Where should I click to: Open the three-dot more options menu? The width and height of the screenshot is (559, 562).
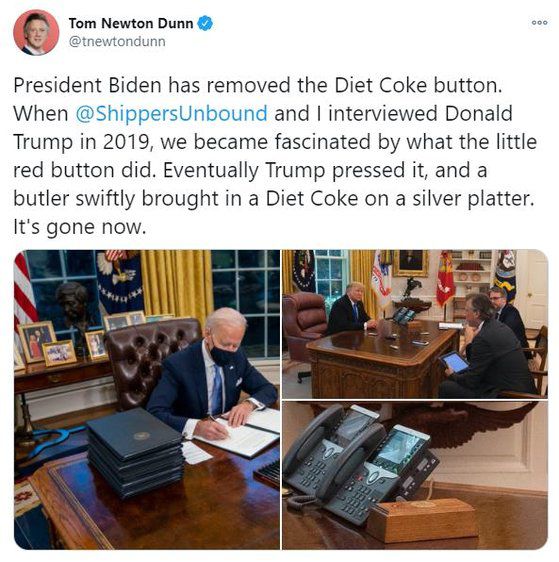tap(539, 23)
